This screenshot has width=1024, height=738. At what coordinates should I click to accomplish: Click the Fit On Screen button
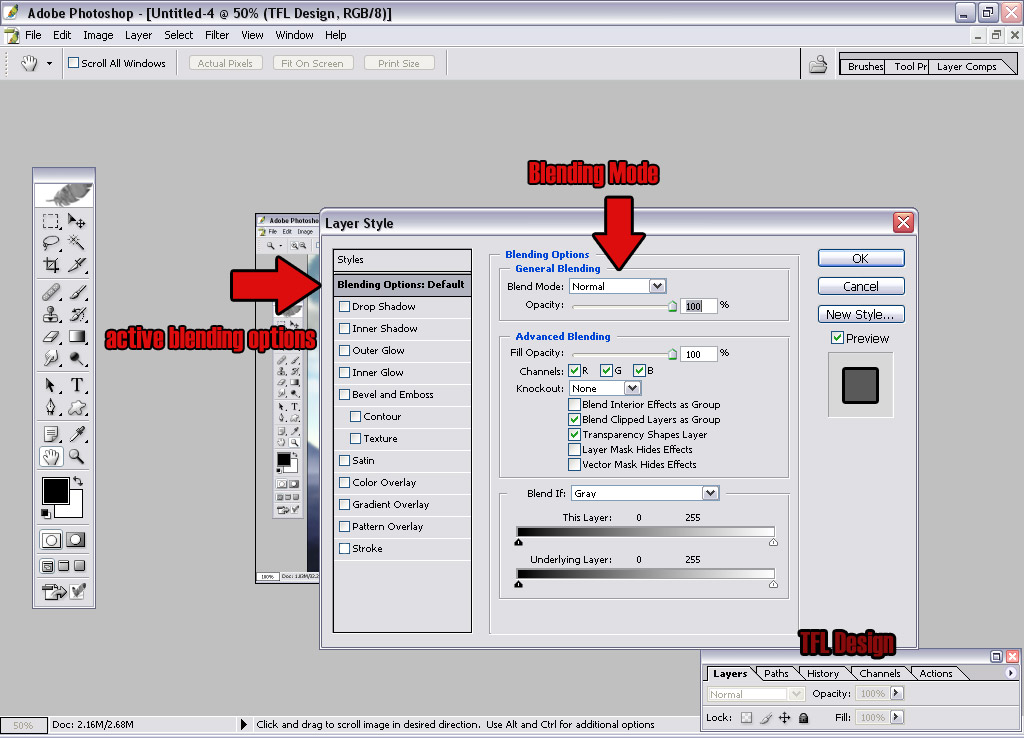[312, 63]
